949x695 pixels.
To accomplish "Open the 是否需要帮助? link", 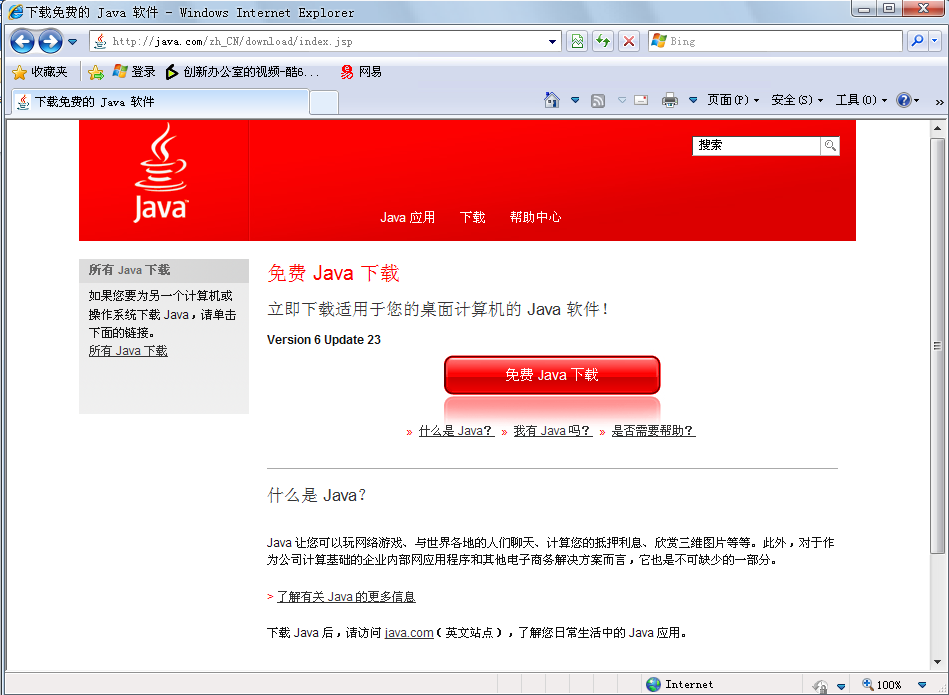I will pos(653,430).
